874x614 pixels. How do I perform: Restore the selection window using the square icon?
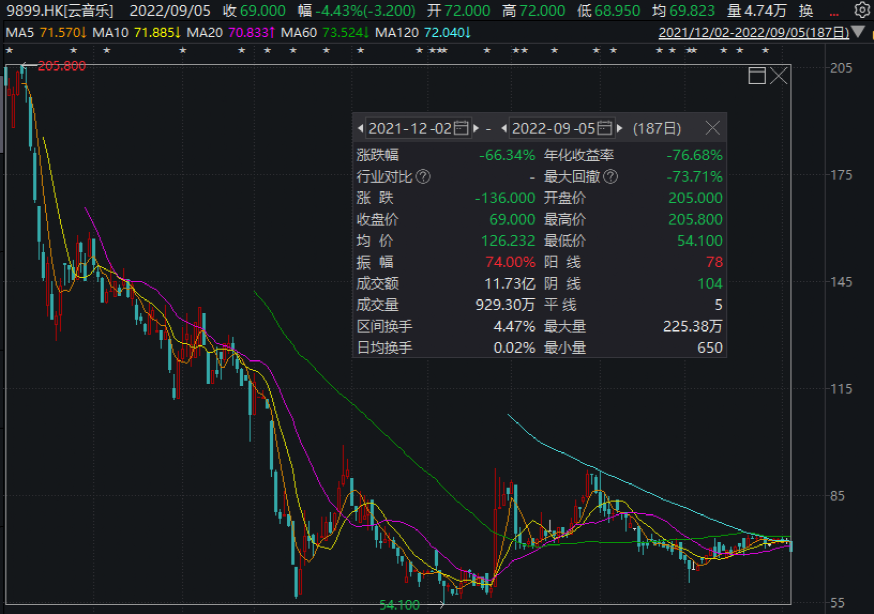(757, 76)
